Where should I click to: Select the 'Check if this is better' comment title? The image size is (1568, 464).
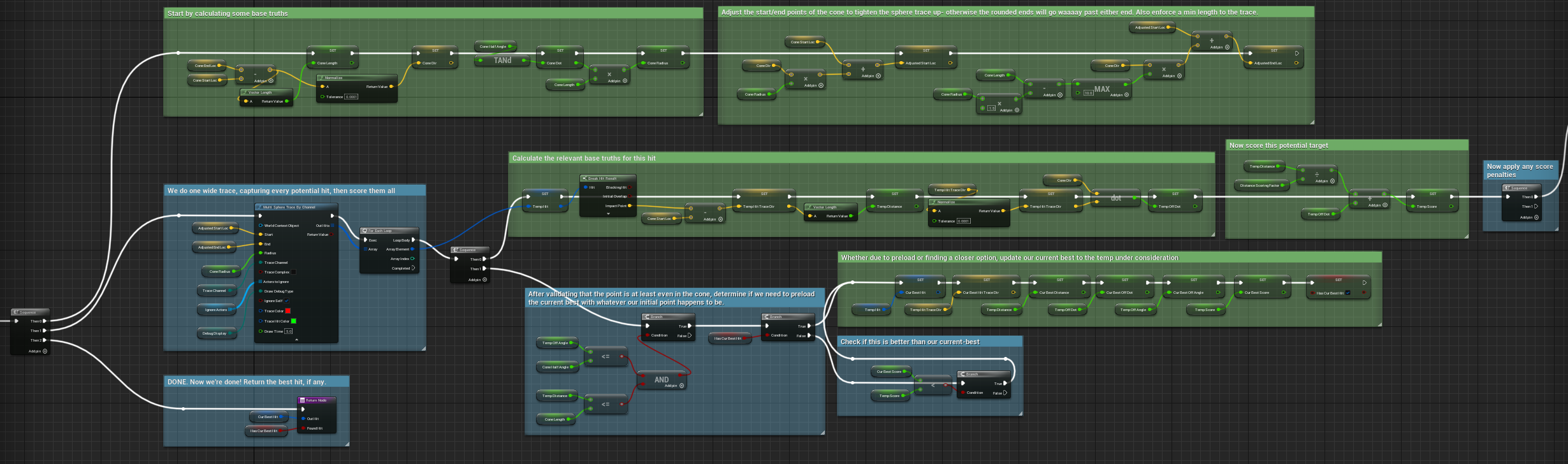(910, 342)
